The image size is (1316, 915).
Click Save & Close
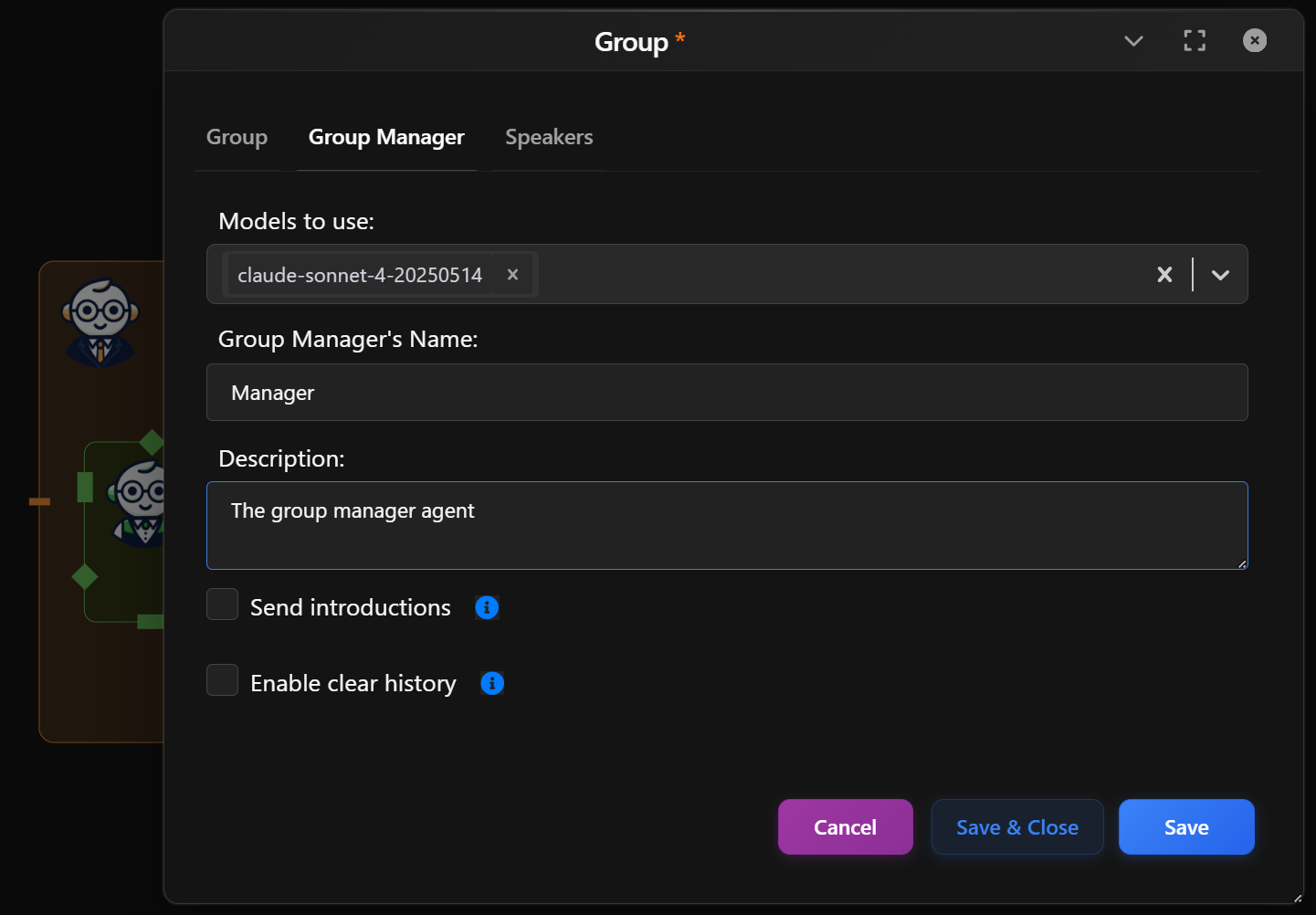pyautogui.click(x=1017, y=826)
